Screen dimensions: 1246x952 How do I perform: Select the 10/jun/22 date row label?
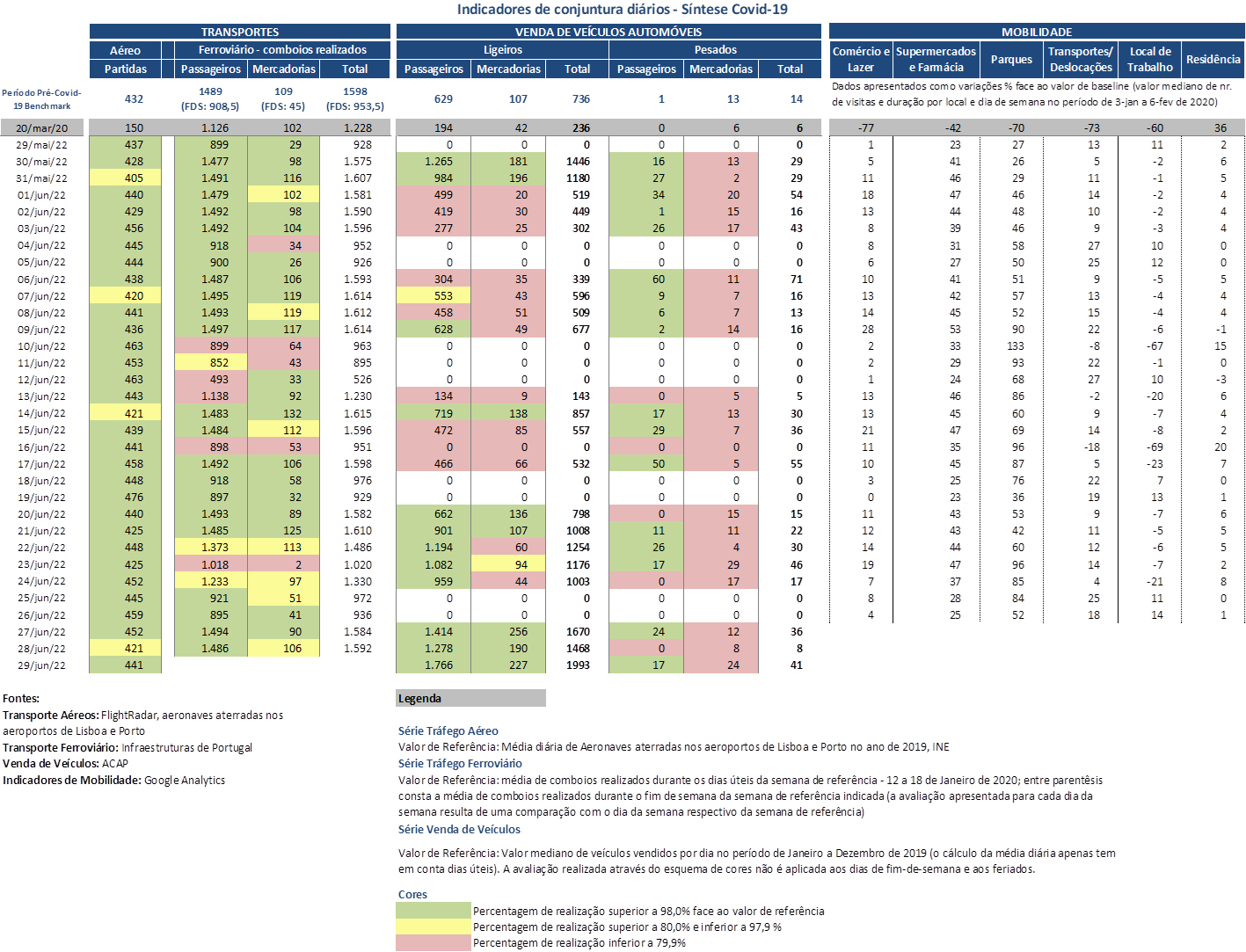coord(41,346)
